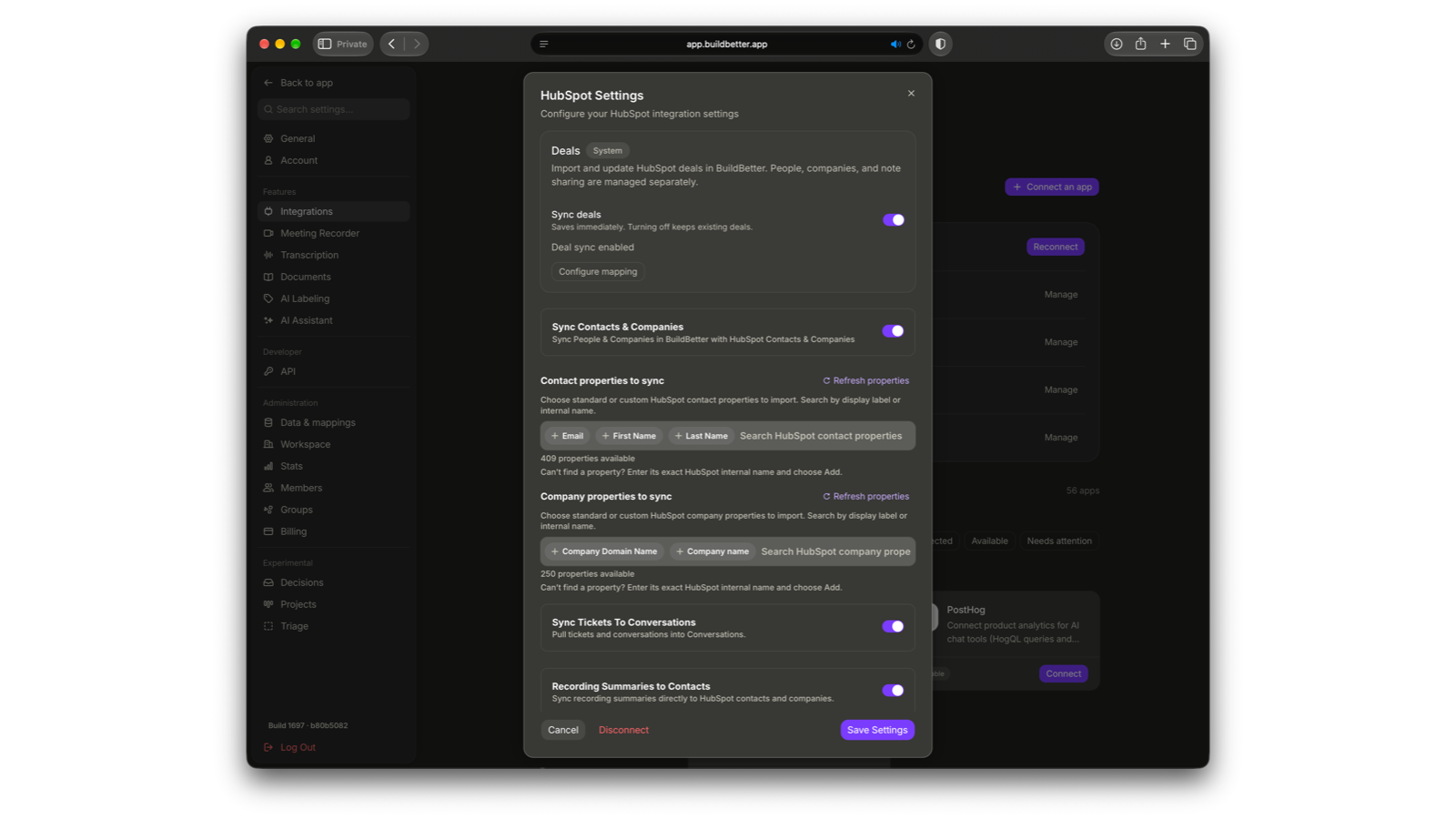This screenshot has height=819, width=1456.
Task: Click the Reconnect button
Action: click(x=1056, y=247)
